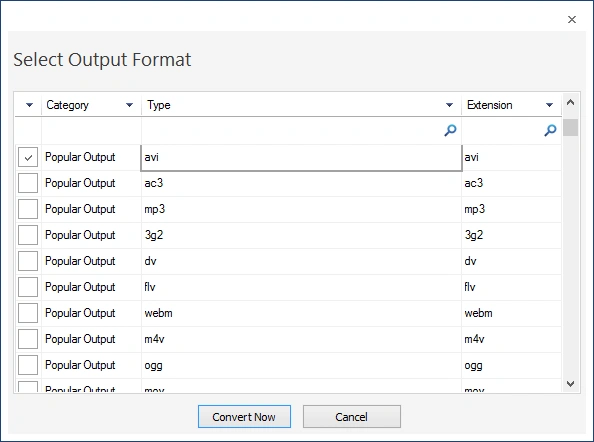Click the dv Extension cell
This screenshot has width=594, height=442.
pyautogui.click(x=511, y=261)
